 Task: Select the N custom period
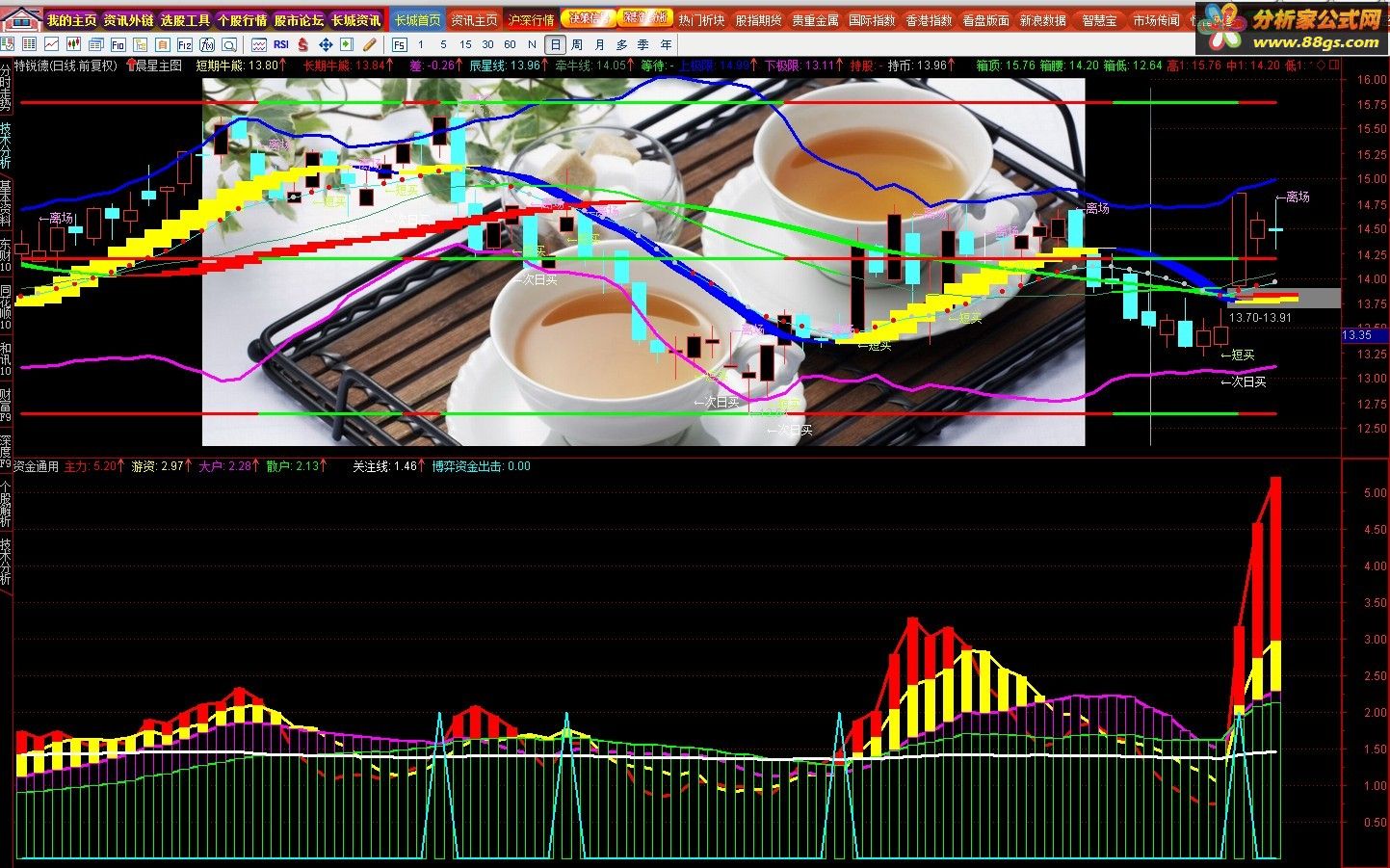click(x=532, y=44)
